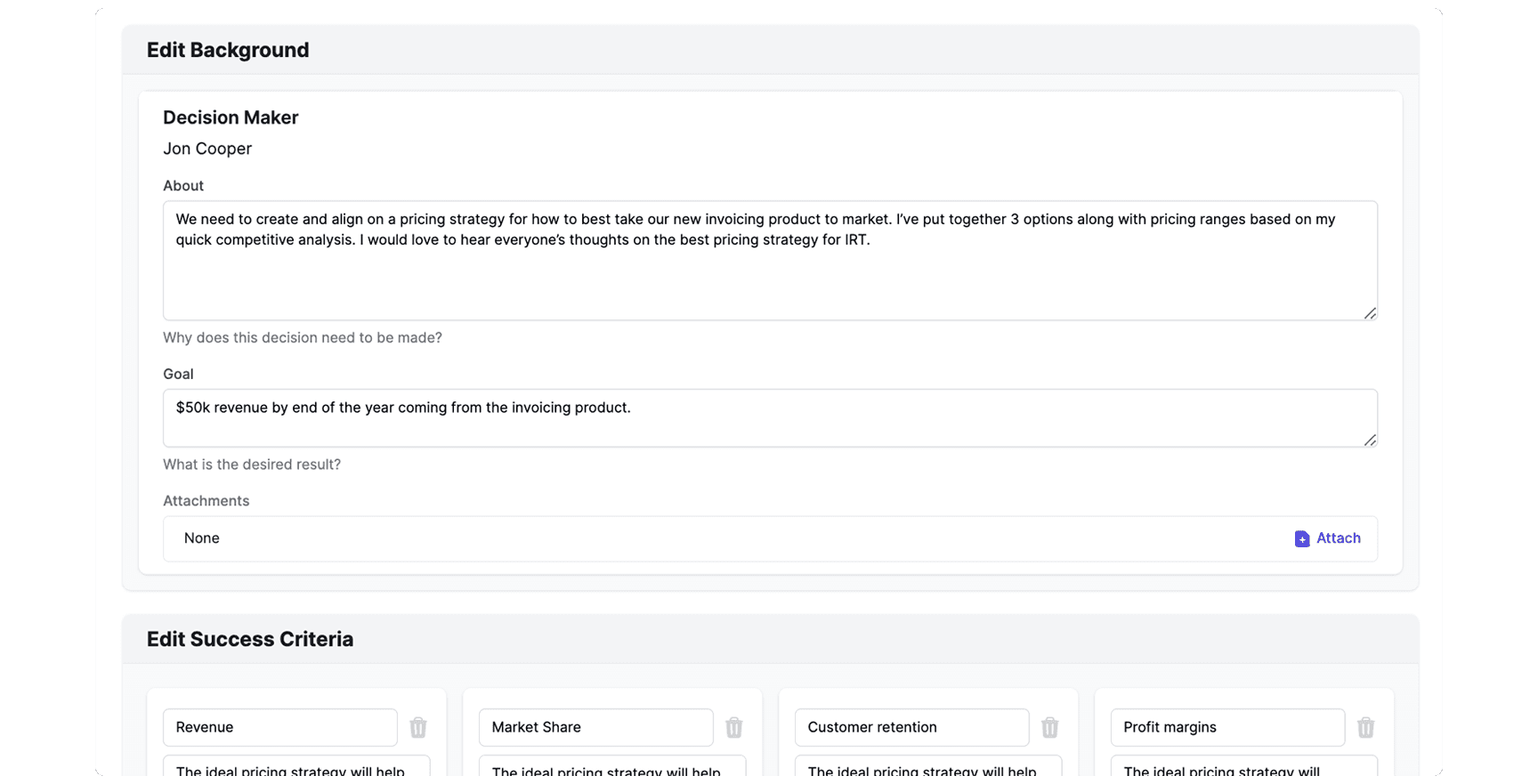Delete the Revenue success criterion
The image size is (1538, 784).
pyautogui.click(x=417, y=728)
